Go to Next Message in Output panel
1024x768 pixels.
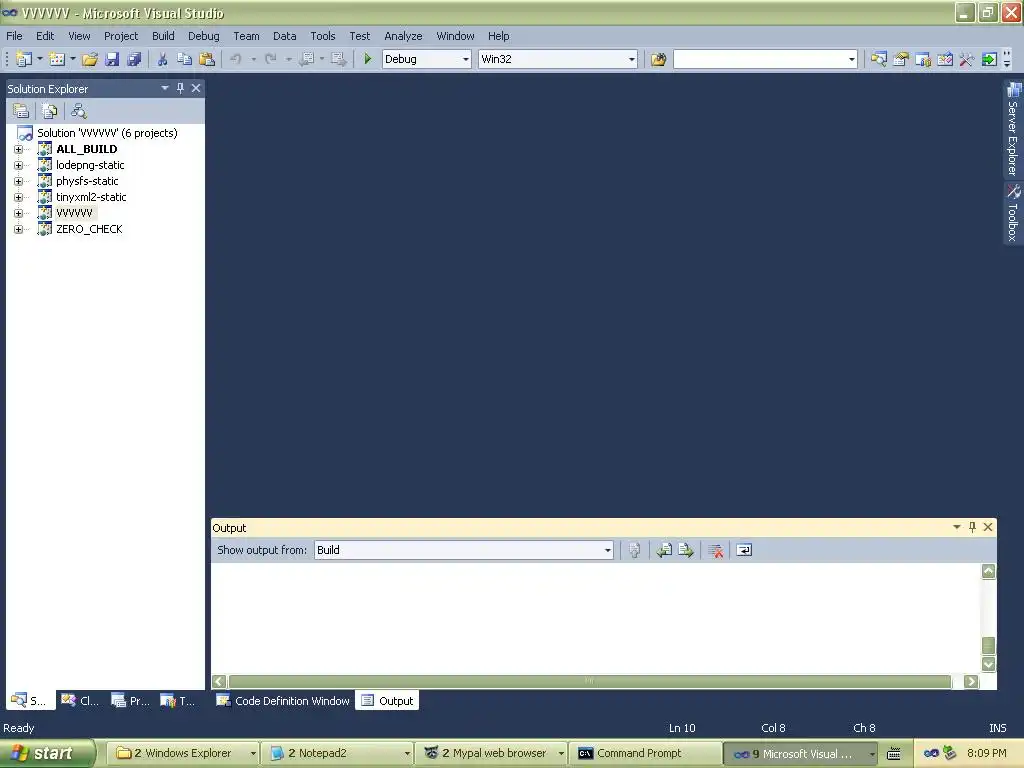(x=685, y=550)
